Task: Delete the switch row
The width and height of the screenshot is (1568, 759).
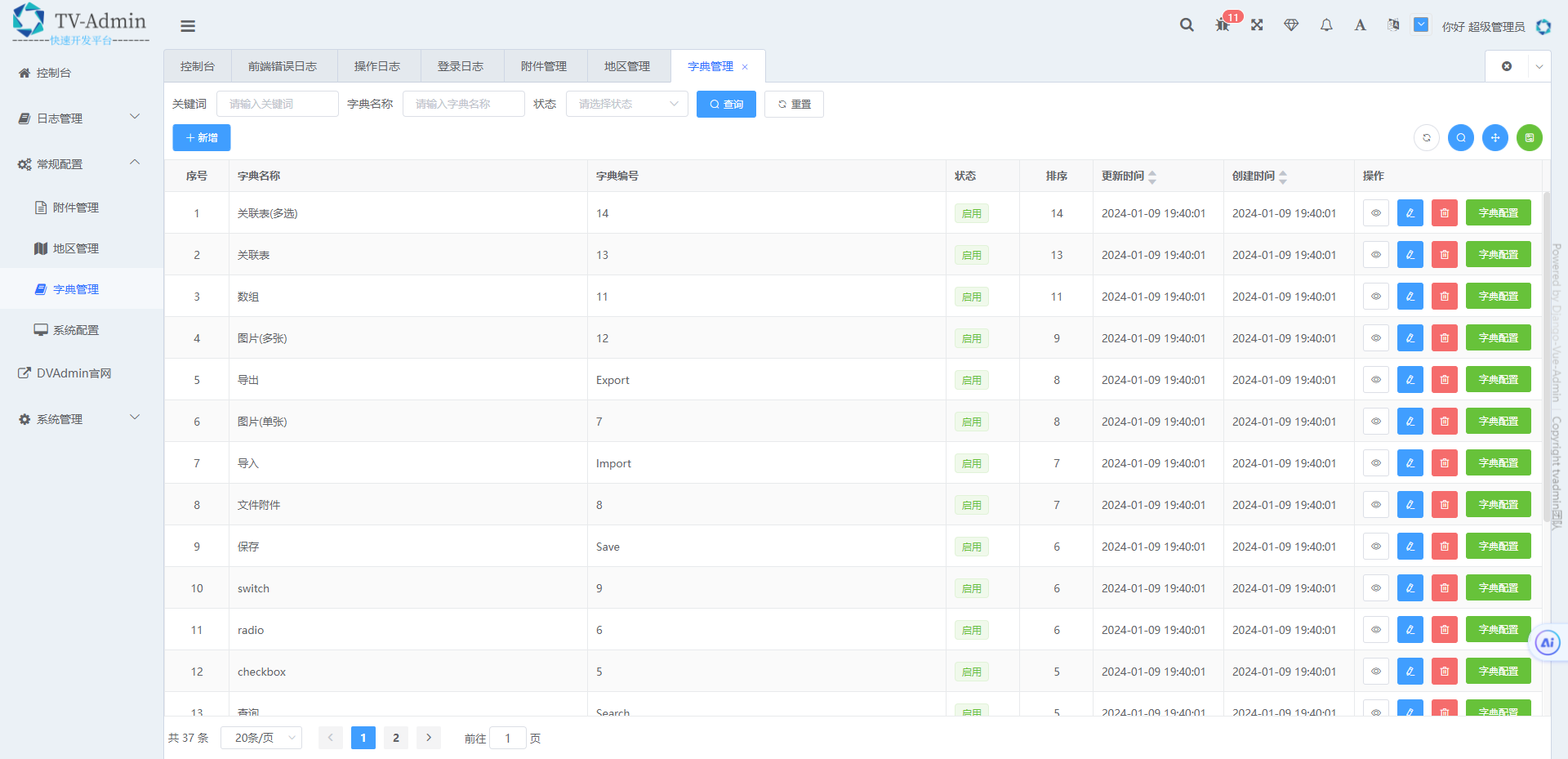Action: 1445,588
